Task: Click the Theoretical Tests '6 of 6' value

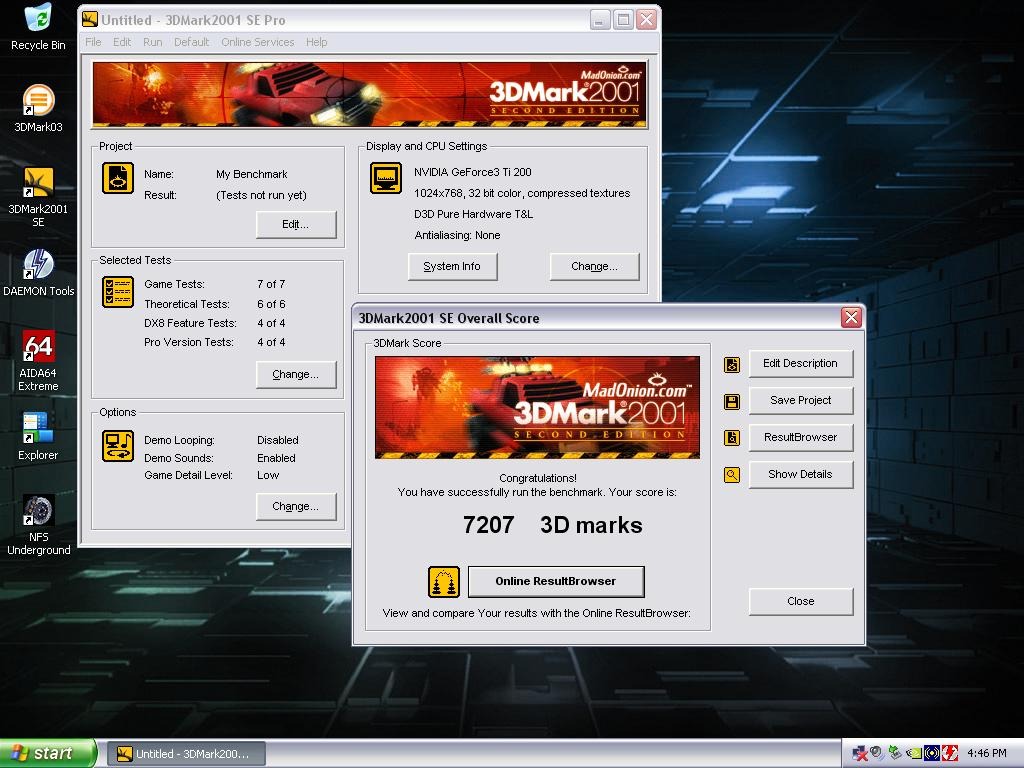Action: (271, 304)
